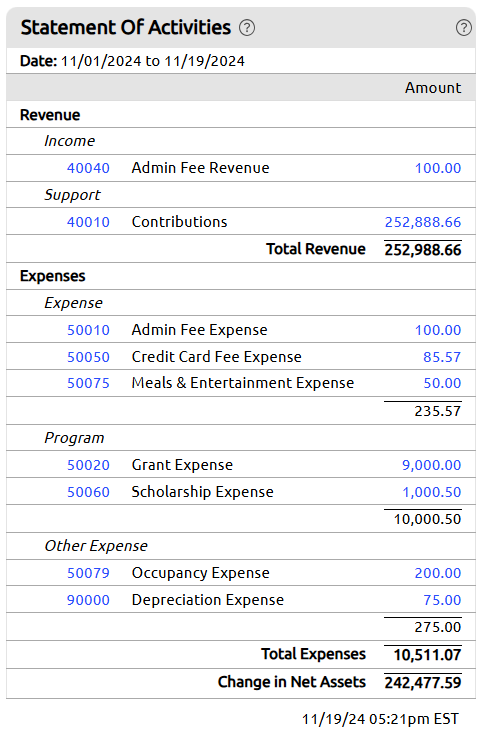Open the 100.00 Admin Fee Revenue amount
482x740 pixels.
click(438, 168)
